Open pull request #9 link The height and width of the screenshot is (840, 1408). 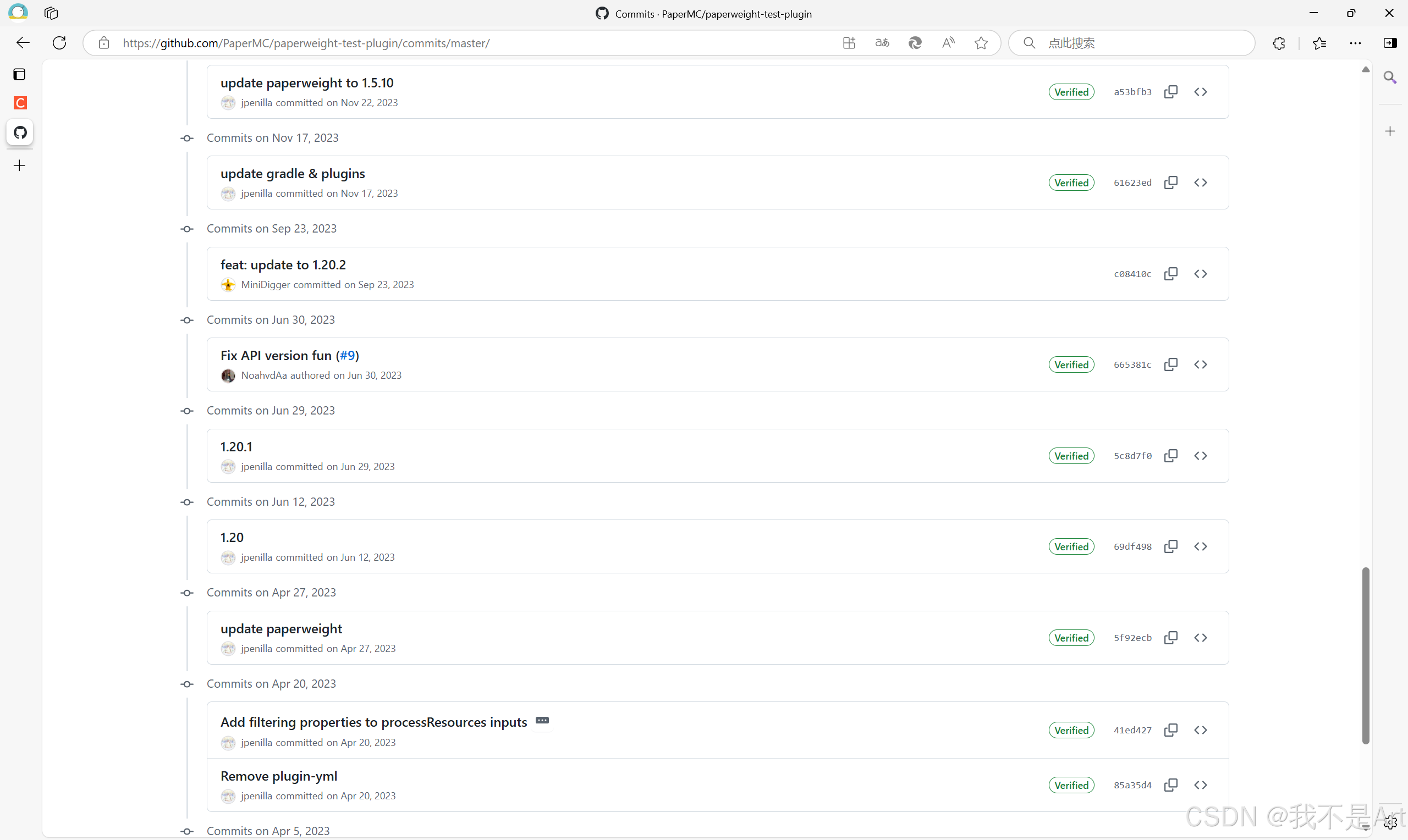point(347,356)
